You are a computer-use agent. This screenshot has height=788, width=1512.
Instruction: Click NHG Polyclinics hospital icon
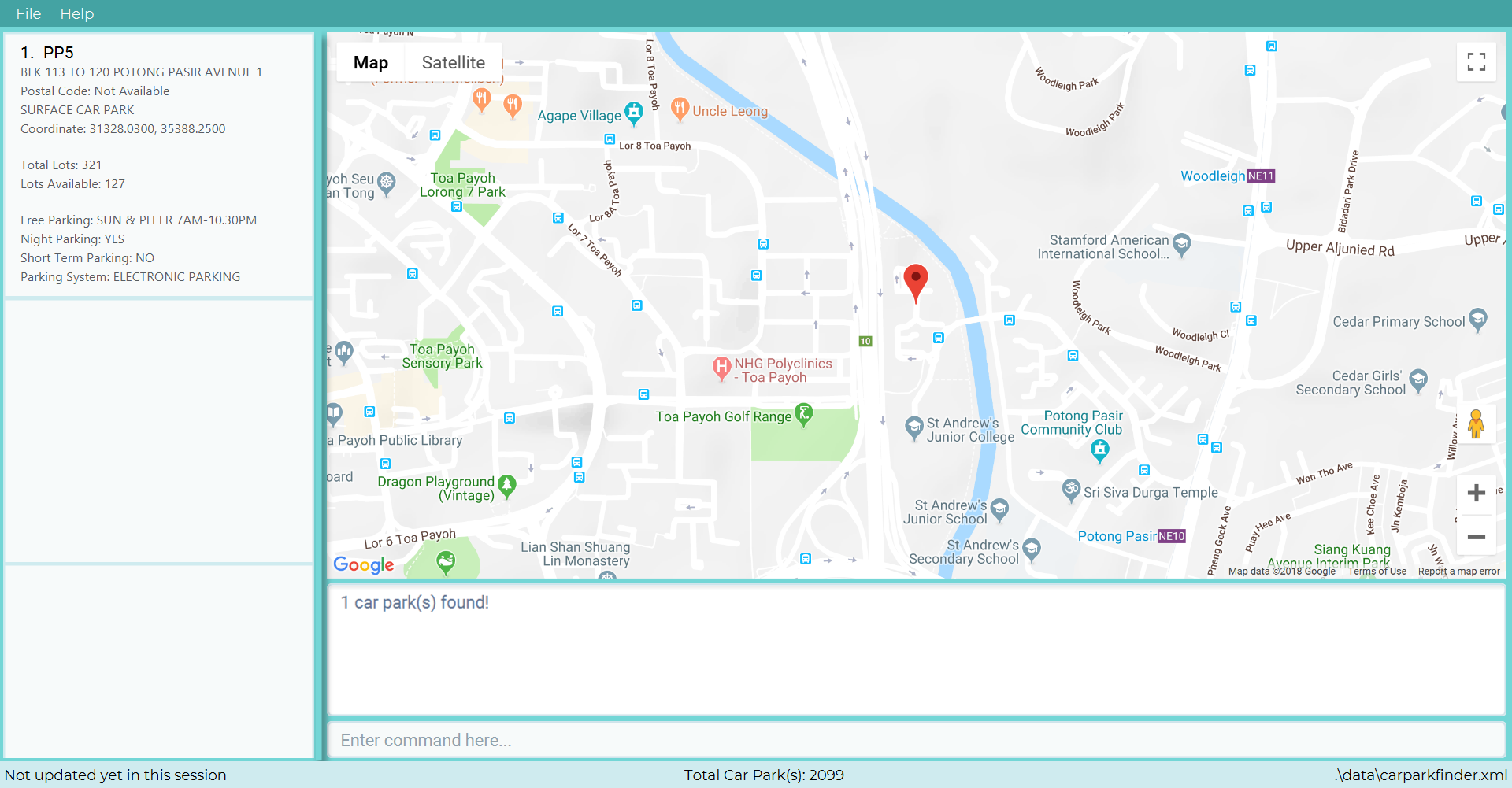click(x=721, y=368)
